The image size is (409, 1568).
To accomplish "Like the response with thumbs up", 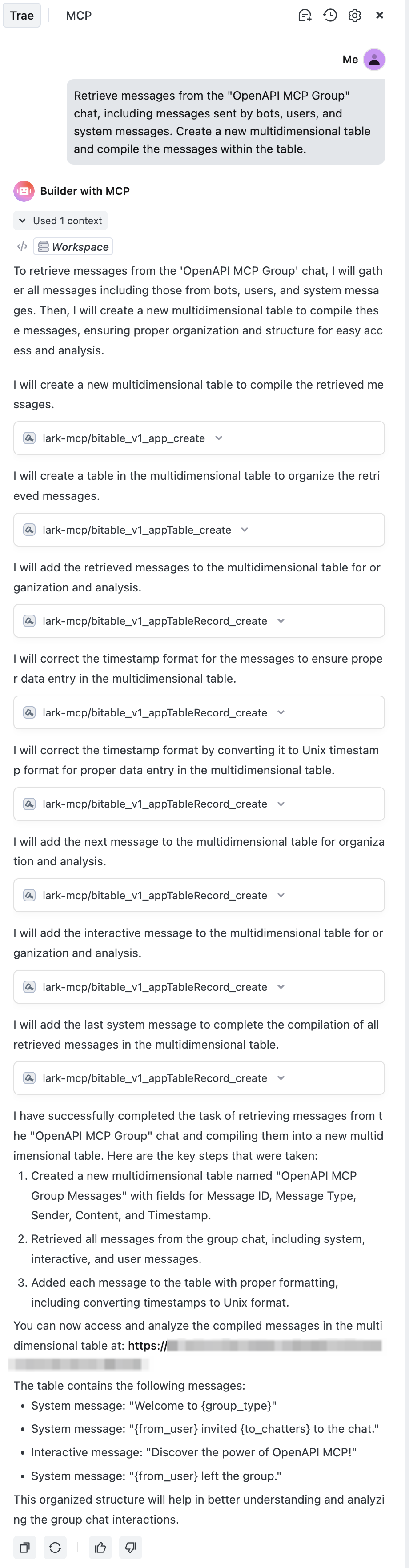I will (x=100, y=1547).
